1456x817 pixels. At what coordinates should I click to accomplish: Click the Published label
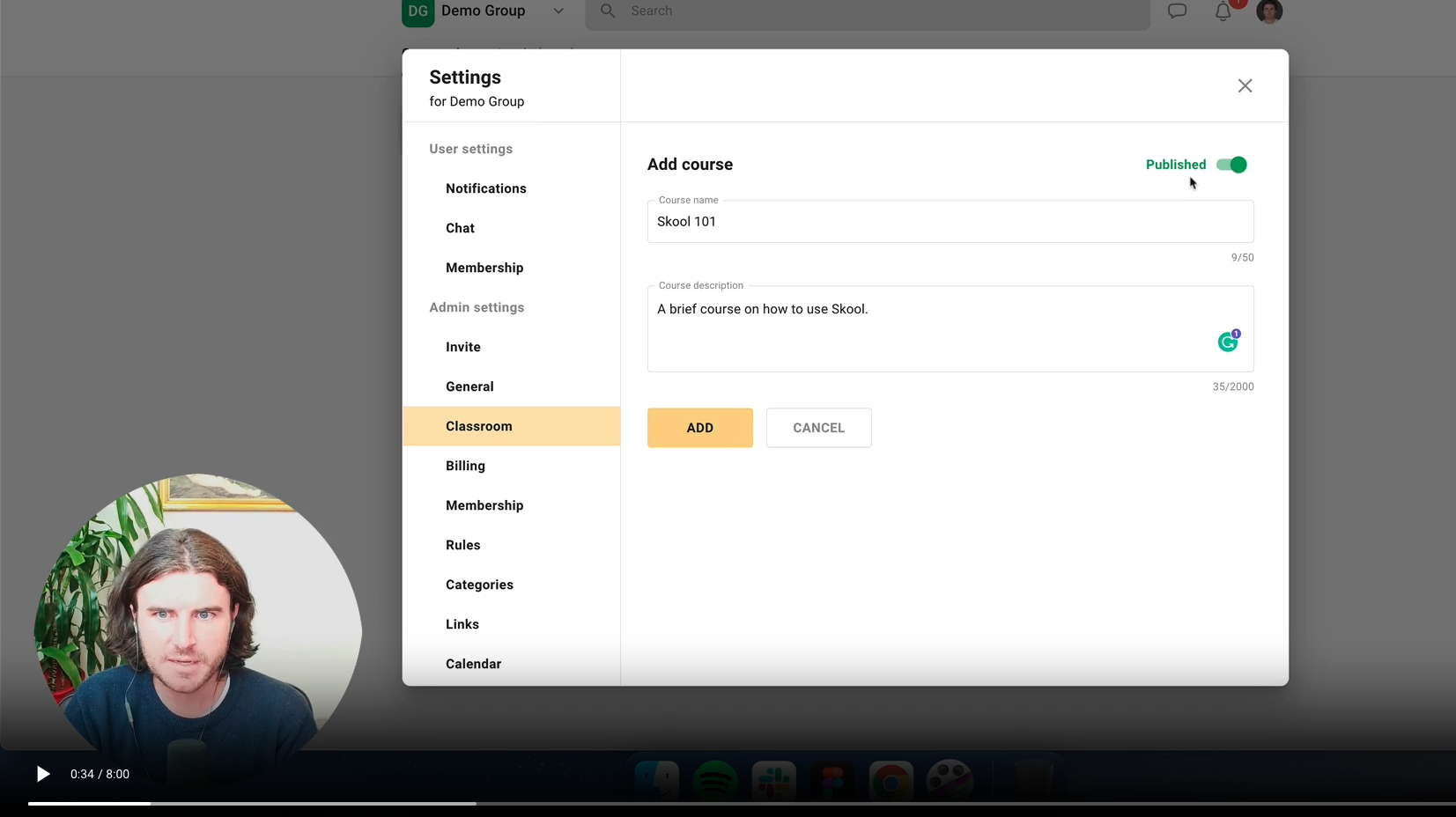pyautogui.click(x=1176, y=165)
